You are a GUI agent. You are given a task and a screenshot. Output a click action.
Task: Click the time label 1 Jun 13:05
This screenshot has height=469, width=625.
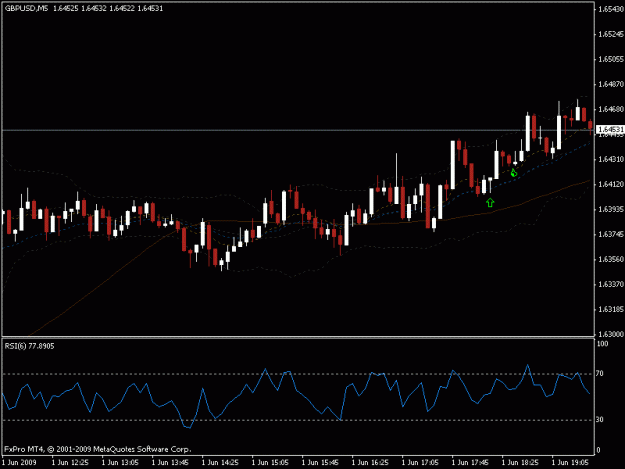[x=120, y=463]
